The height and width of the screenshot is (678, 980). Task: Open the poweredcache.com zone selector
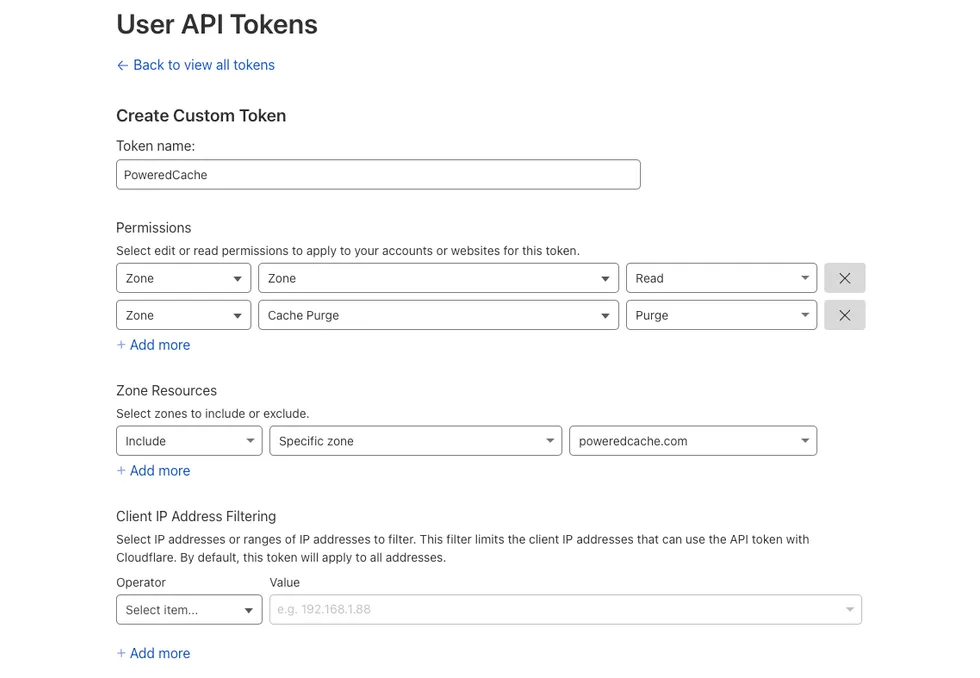click(x=692, y=441)
